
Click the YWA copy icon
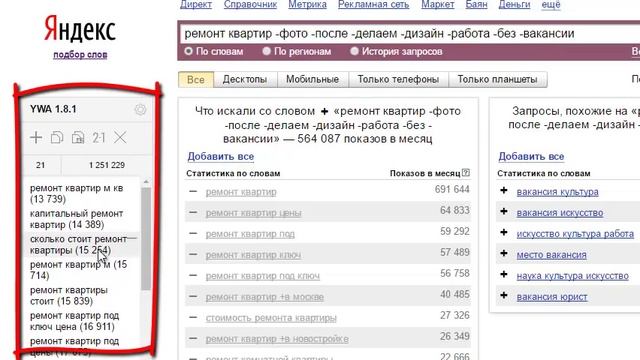coord(57,138)
